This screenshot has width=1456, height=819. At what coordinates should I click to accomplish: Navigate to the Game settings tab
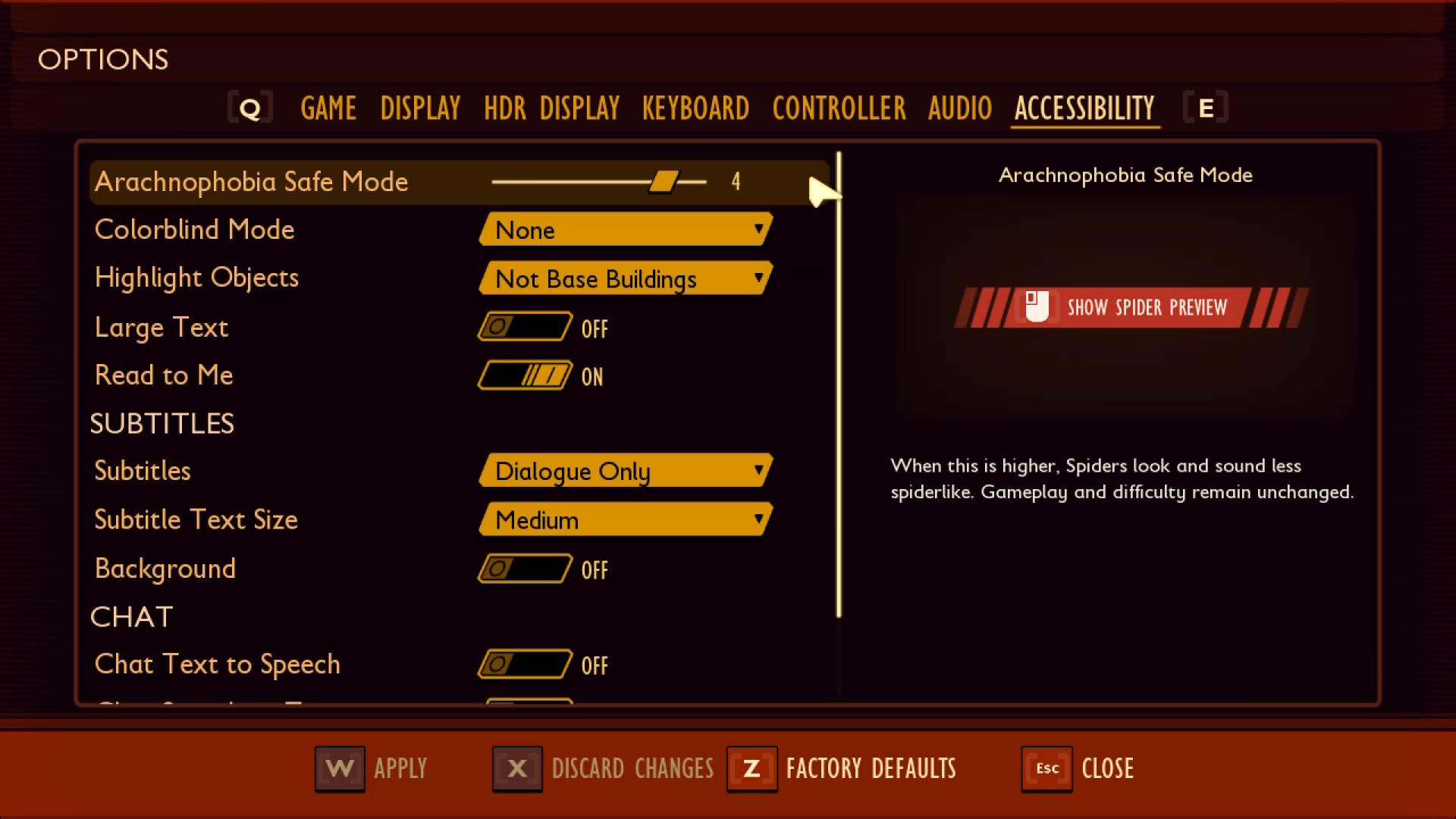pyautogui.click(x=328, y=108)
